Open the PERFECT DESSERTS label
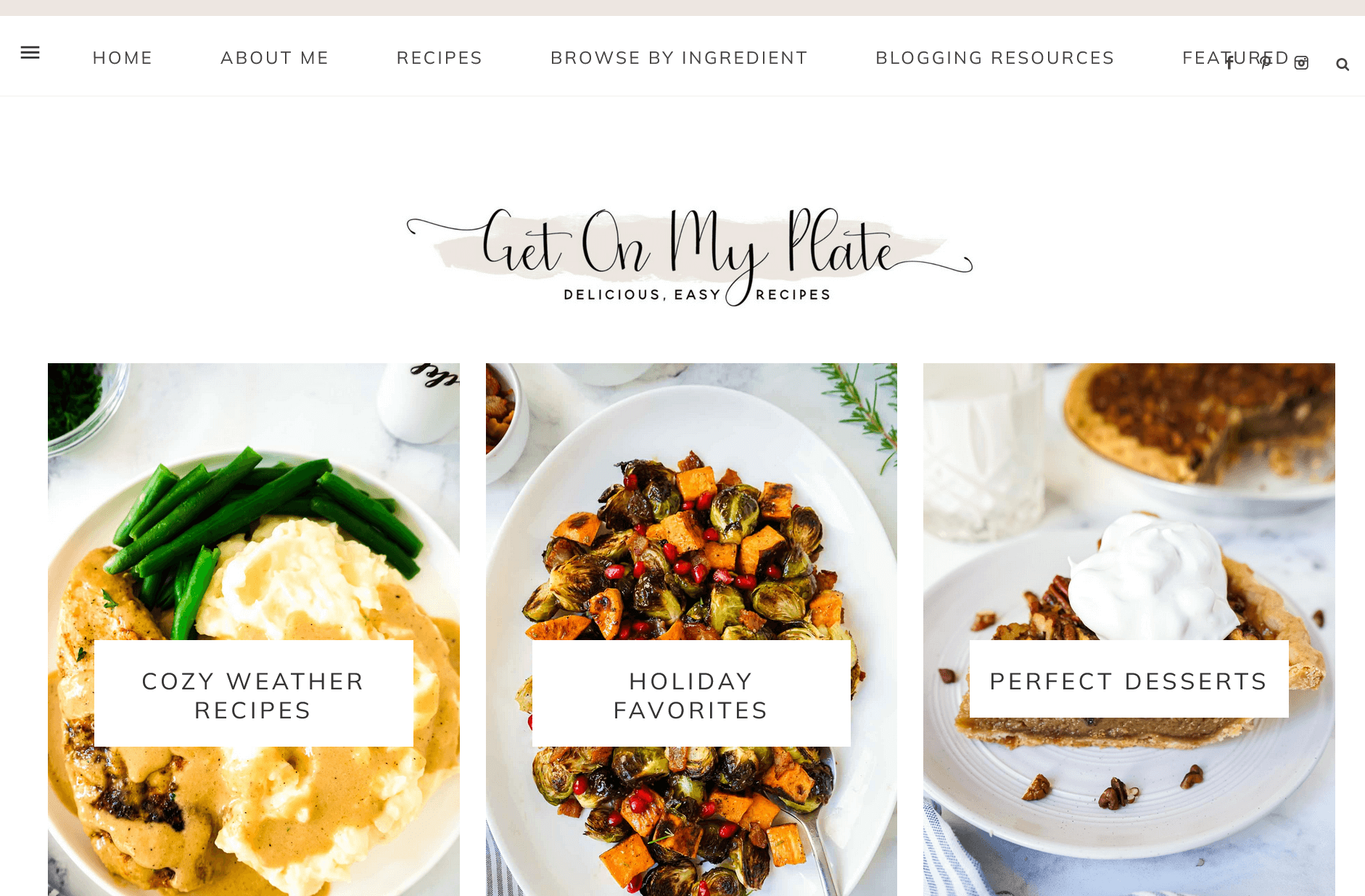This screenshot has height=896, width=1365. [x=1129, y=680]
